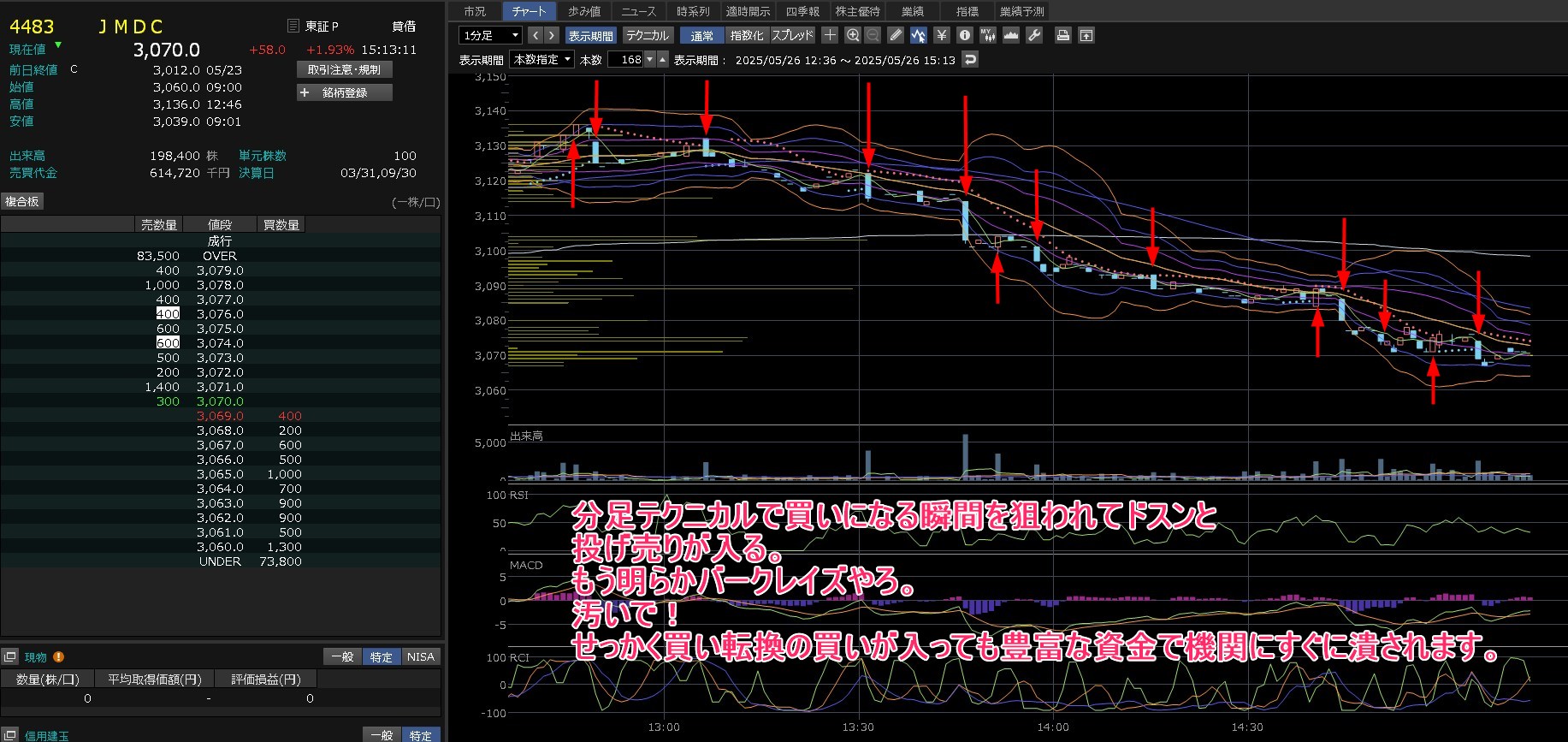Image resolution: width=1568 pixels, height=742 pixels.
Task: Open the 1分足 timeframe dropdown
Action: (x=491, y=35)
